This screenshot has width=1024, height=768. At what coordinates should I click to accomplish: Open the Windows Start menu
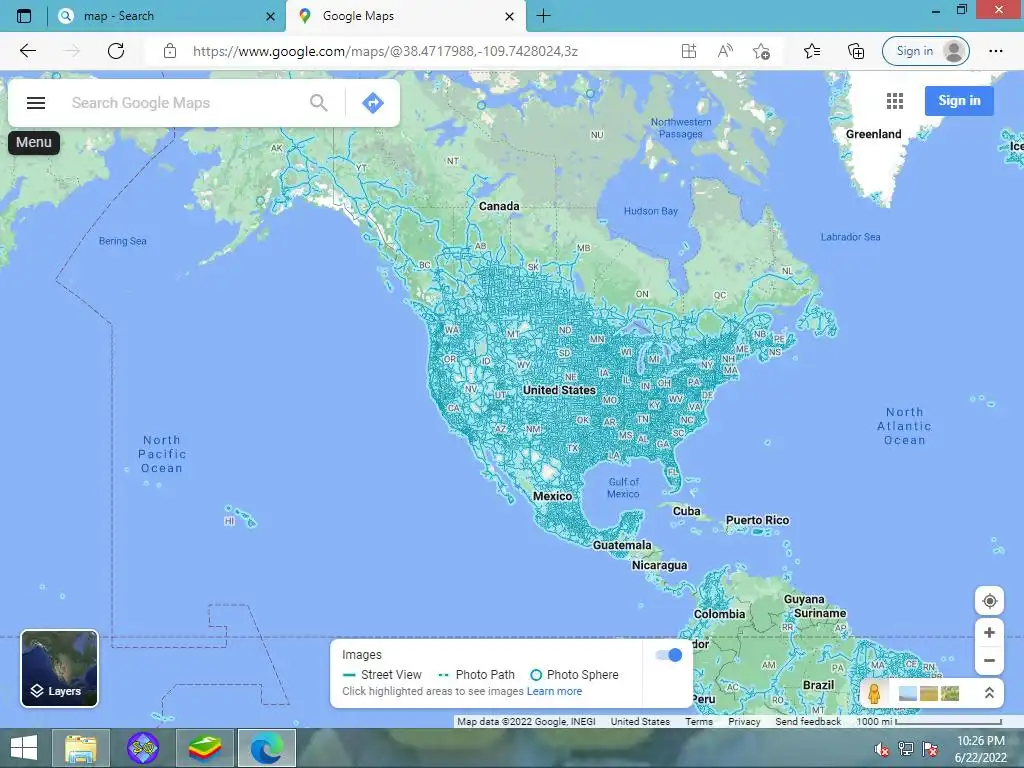pos(24,748)
